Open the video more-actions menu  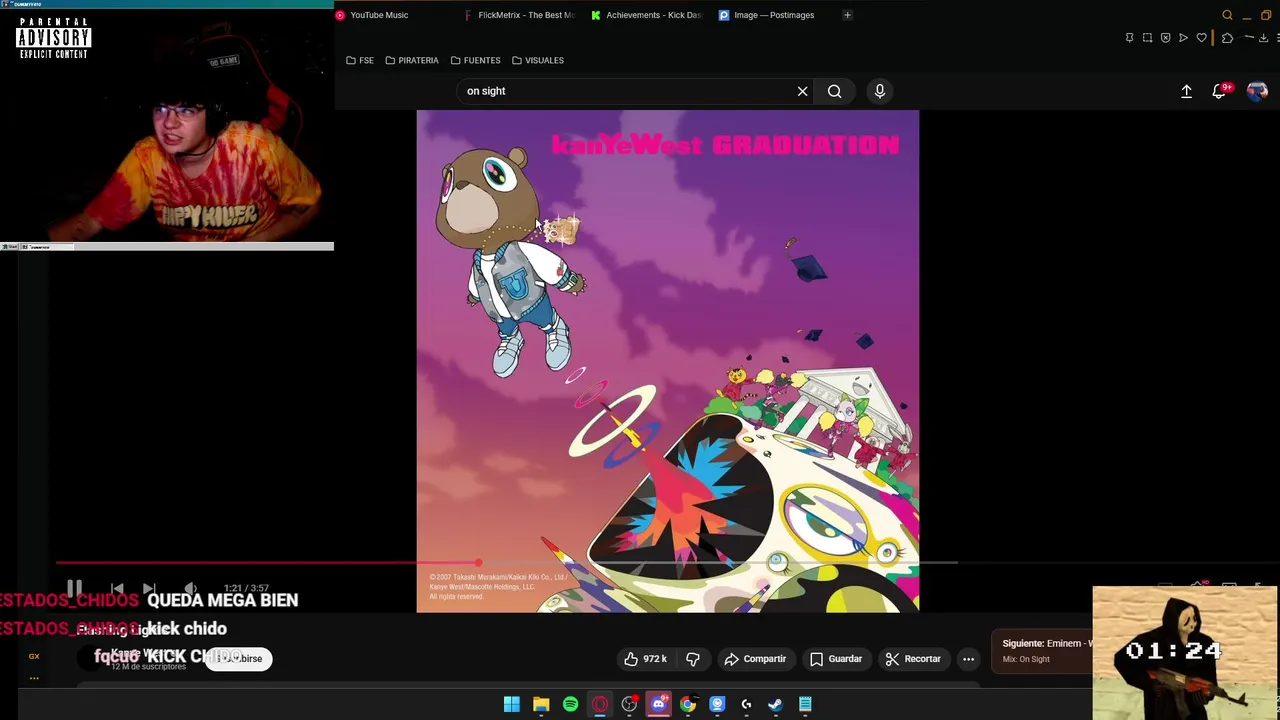point(968,659)
